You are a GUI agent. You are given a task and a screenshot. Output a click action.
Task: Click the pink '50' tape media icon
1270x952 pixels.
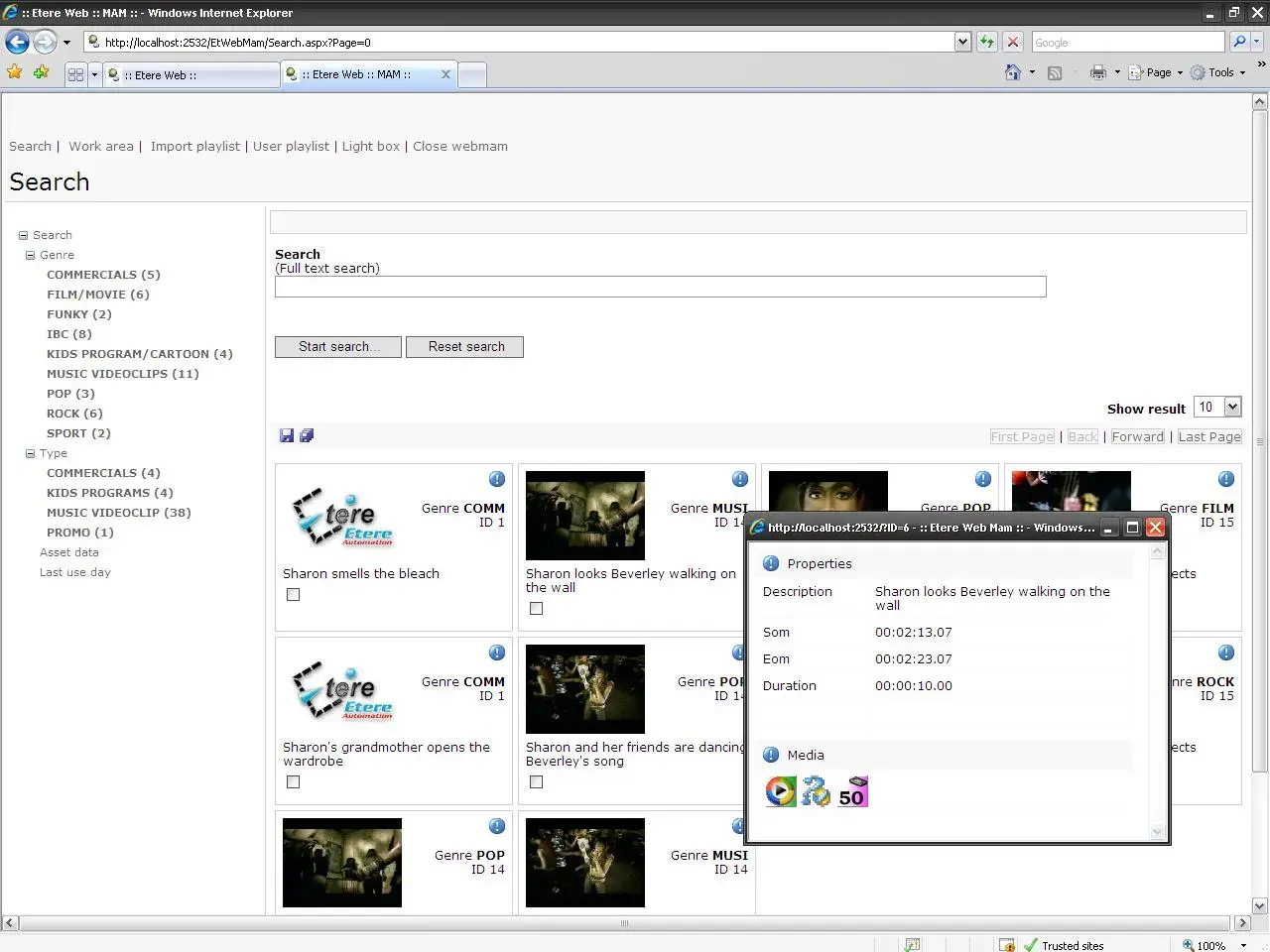852,791
